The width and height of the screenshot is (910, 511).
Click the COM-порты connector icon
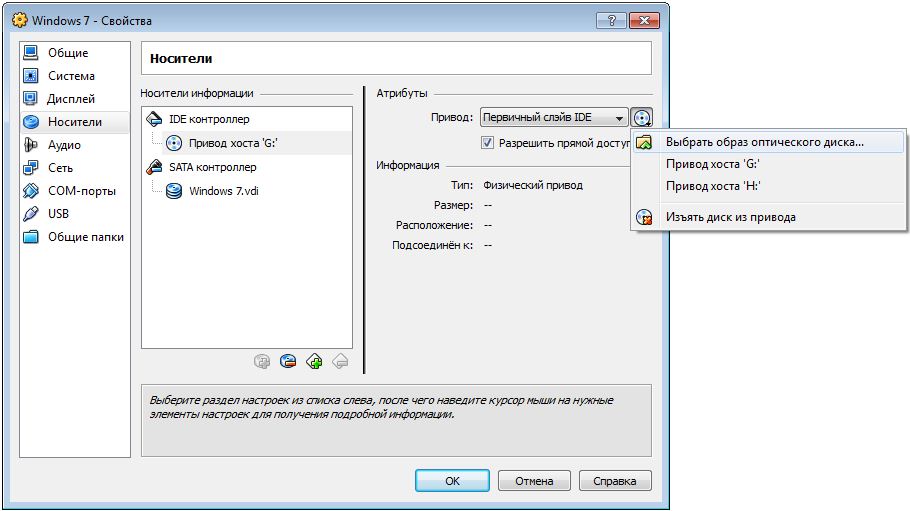(31, 190)
